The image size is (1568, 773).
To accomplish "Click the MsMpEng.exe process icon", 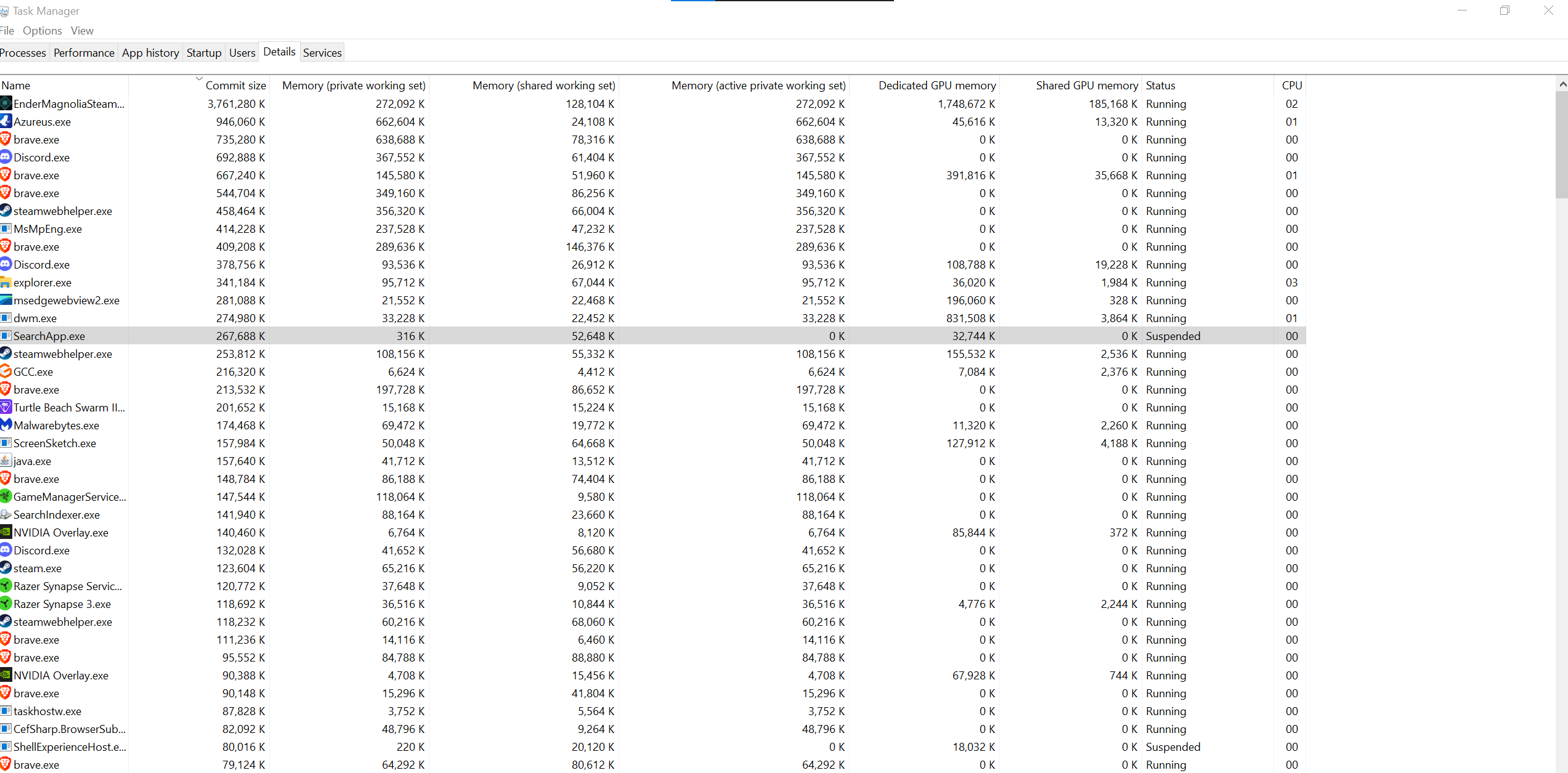I will click(6, 229).
